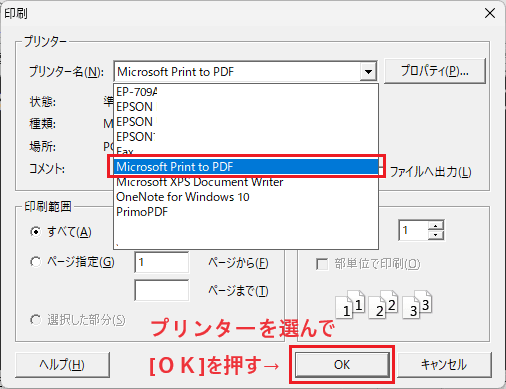Screen dimensions: 506x389
Task: Click the ページから(F) start page field
Action: pyautogui.click(x=162, y=262)
